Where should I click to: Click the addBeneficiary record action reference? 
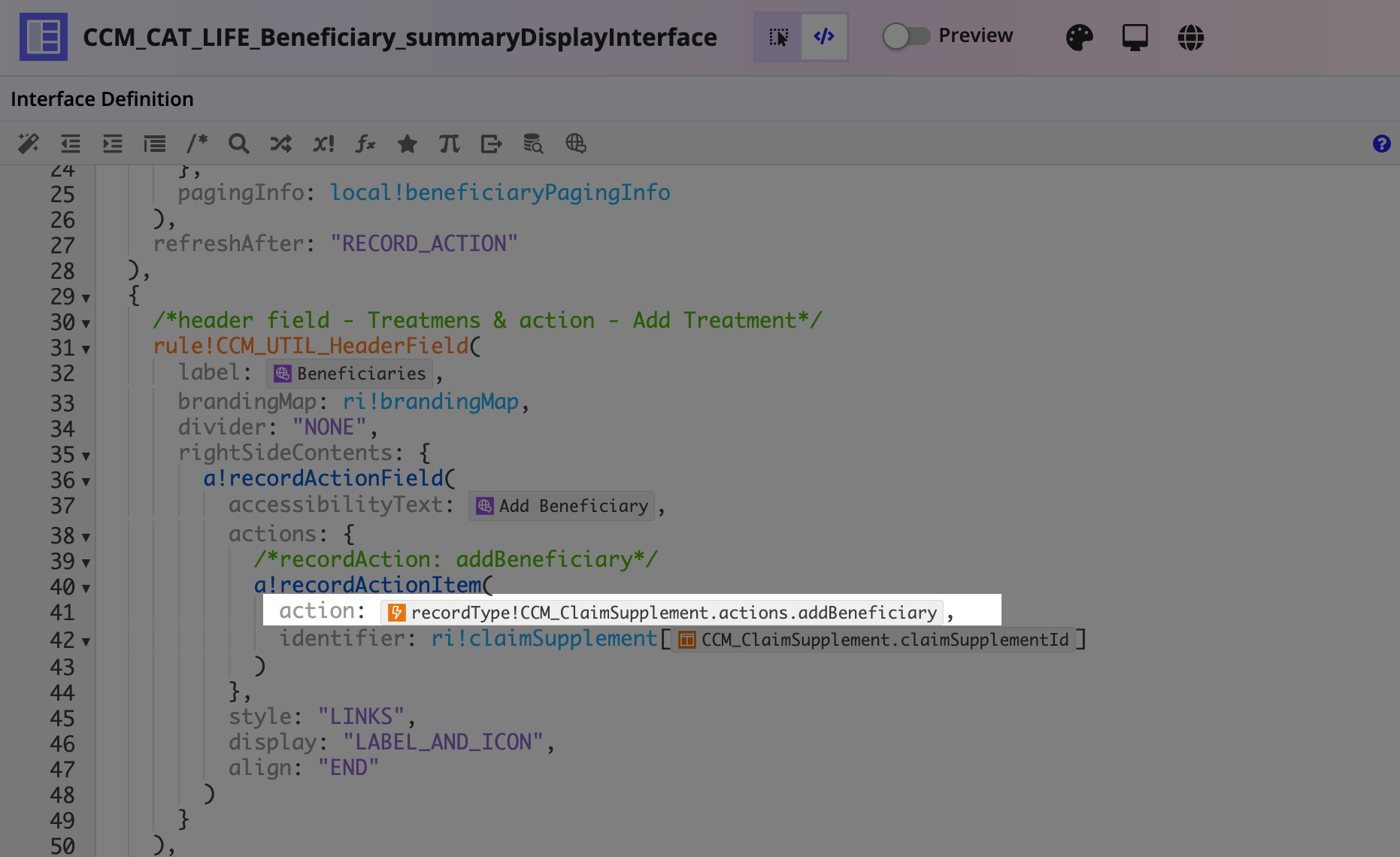[662, 613]
